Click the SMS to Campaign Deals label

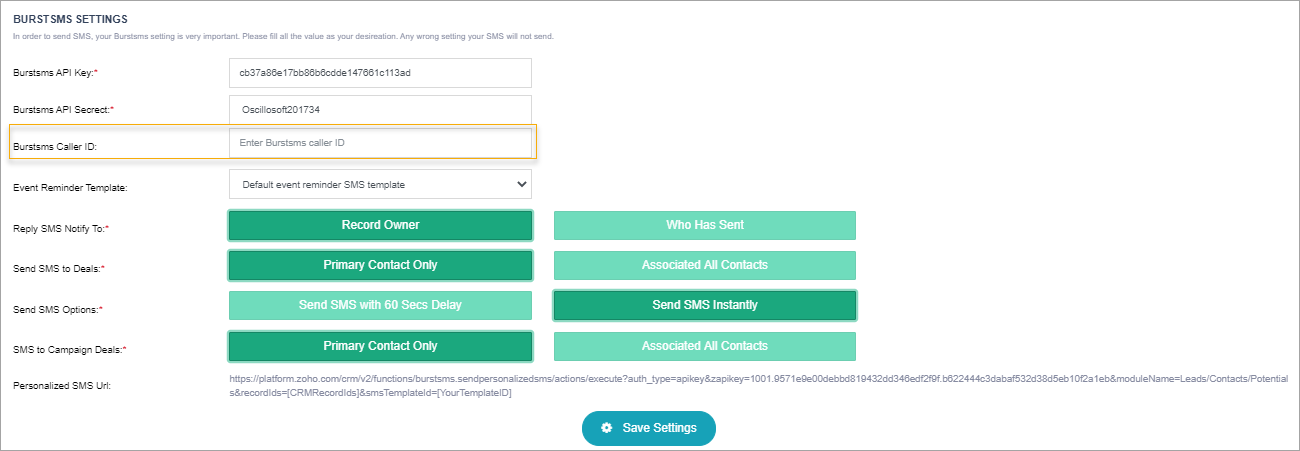tap(69, 350)
